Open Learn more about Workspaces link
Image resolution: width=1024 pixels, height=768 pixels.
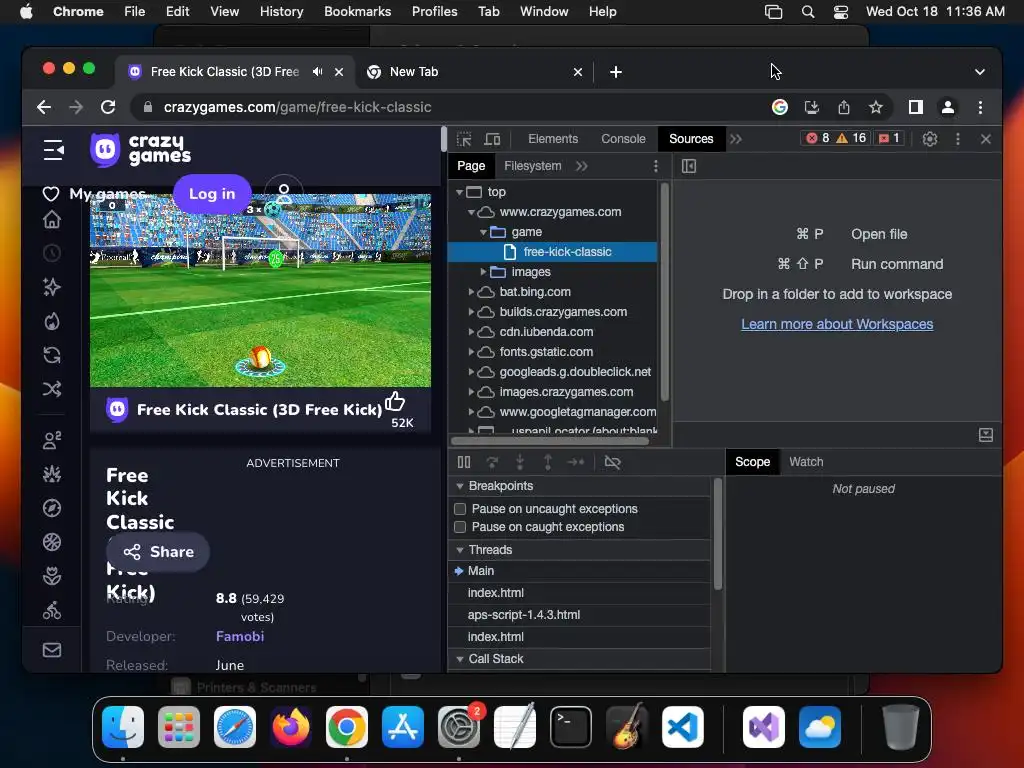[837, 325]
